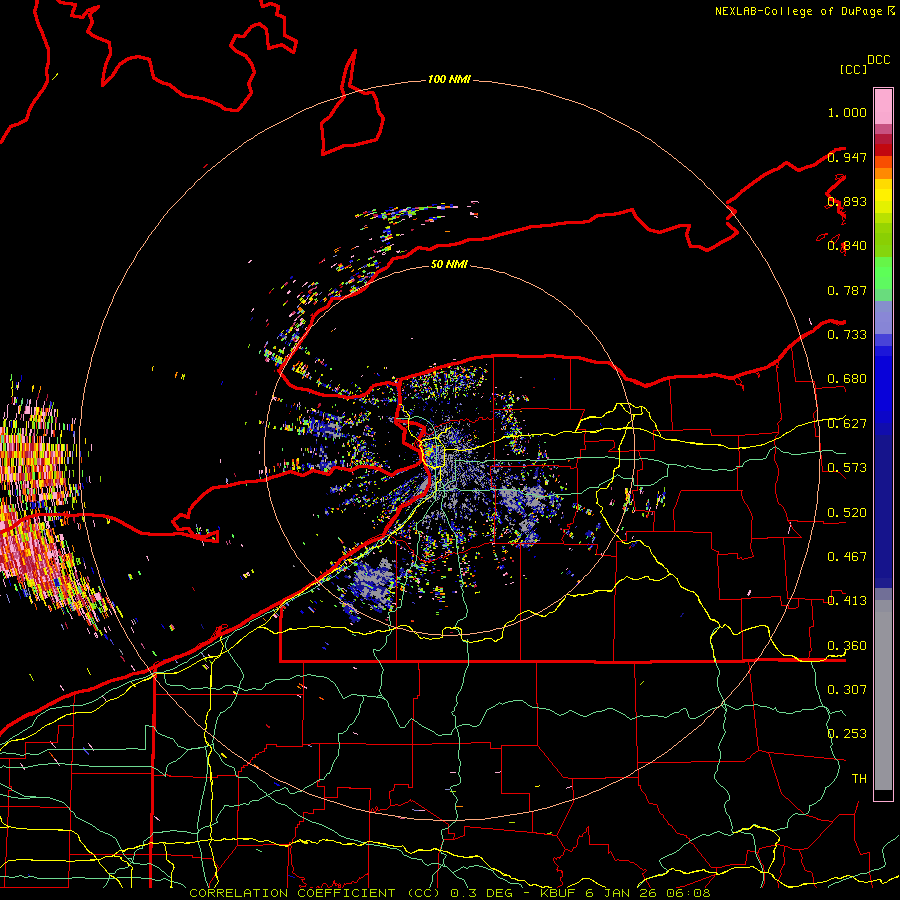Pick the gray segment of the color bar

coord(883,695)
